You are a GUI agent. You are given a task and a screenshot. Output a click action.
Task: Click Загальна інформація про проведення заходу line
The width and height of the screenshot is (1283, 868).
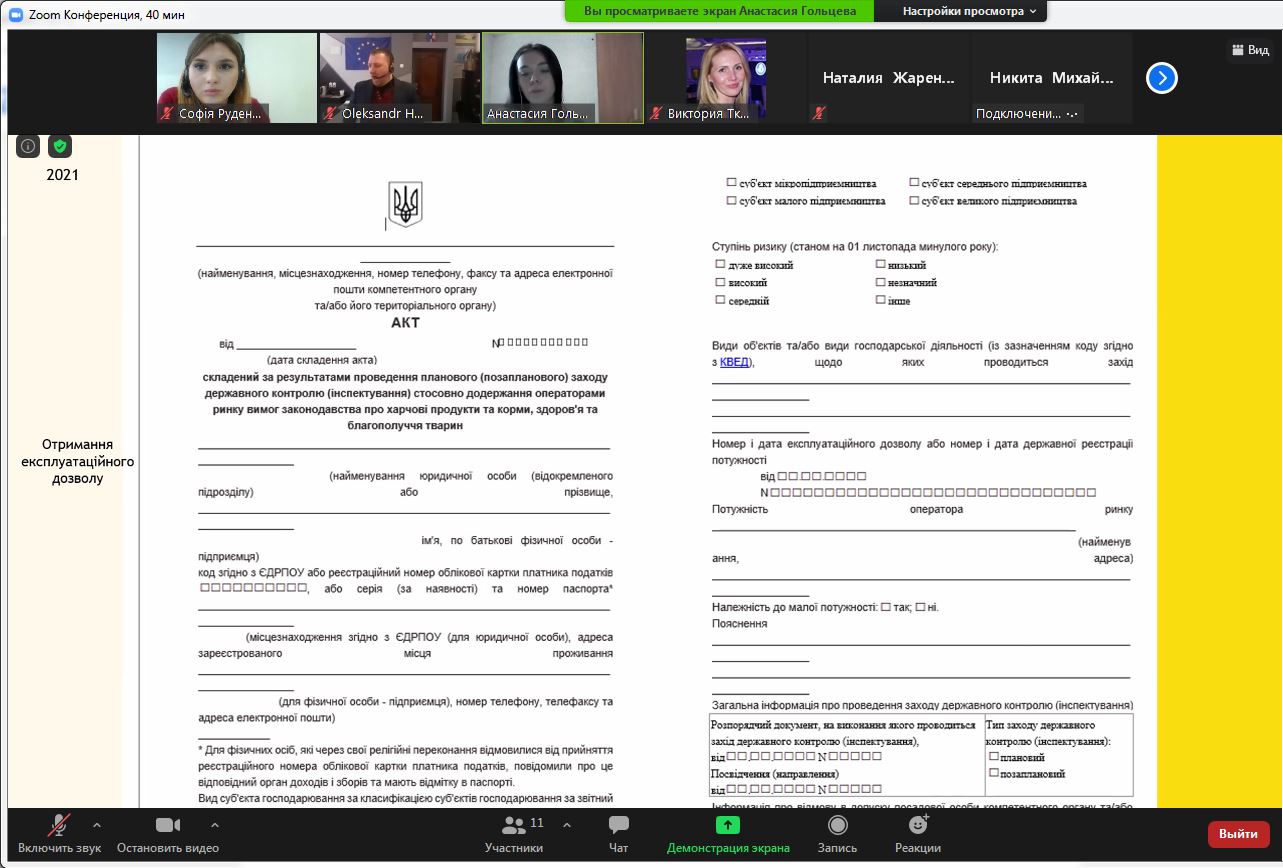coord(922,705)
